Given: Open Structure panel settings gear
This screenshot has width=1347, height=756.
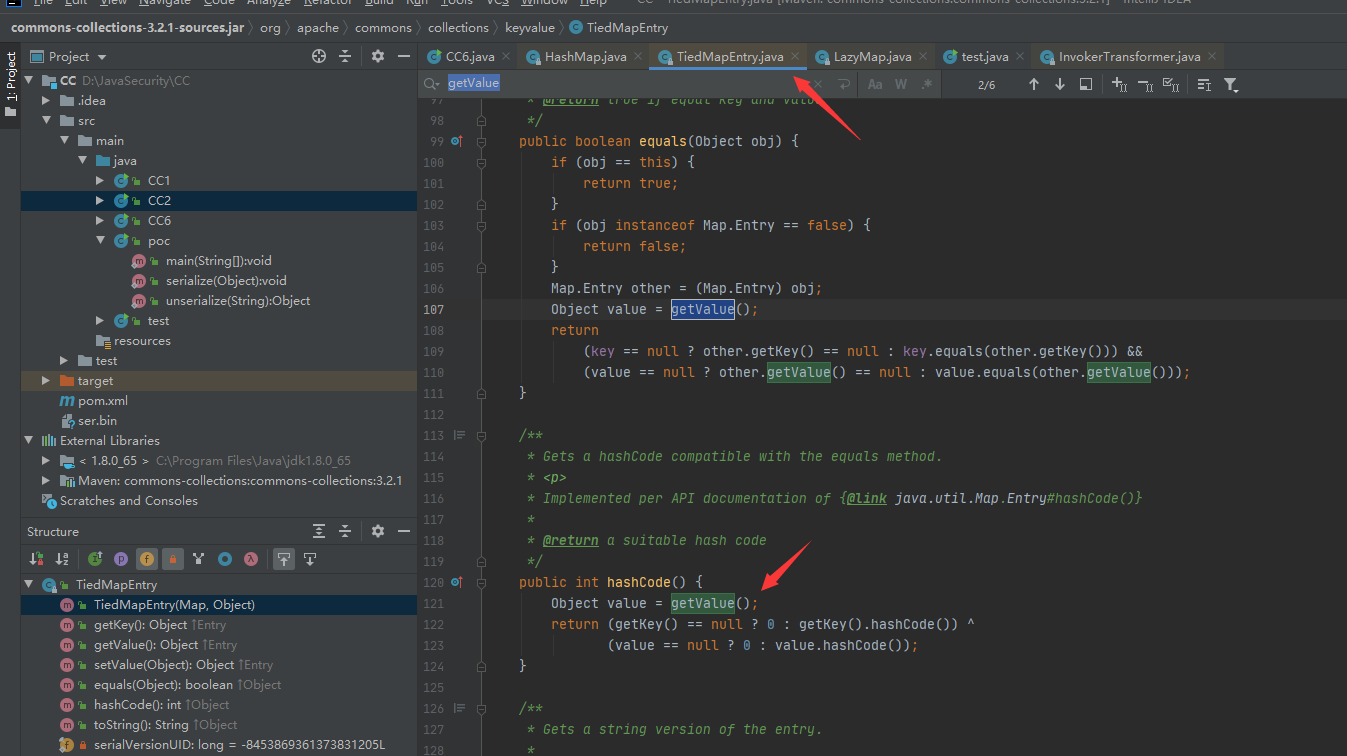Looking at the screenshot, I should [x=377, y=531].
